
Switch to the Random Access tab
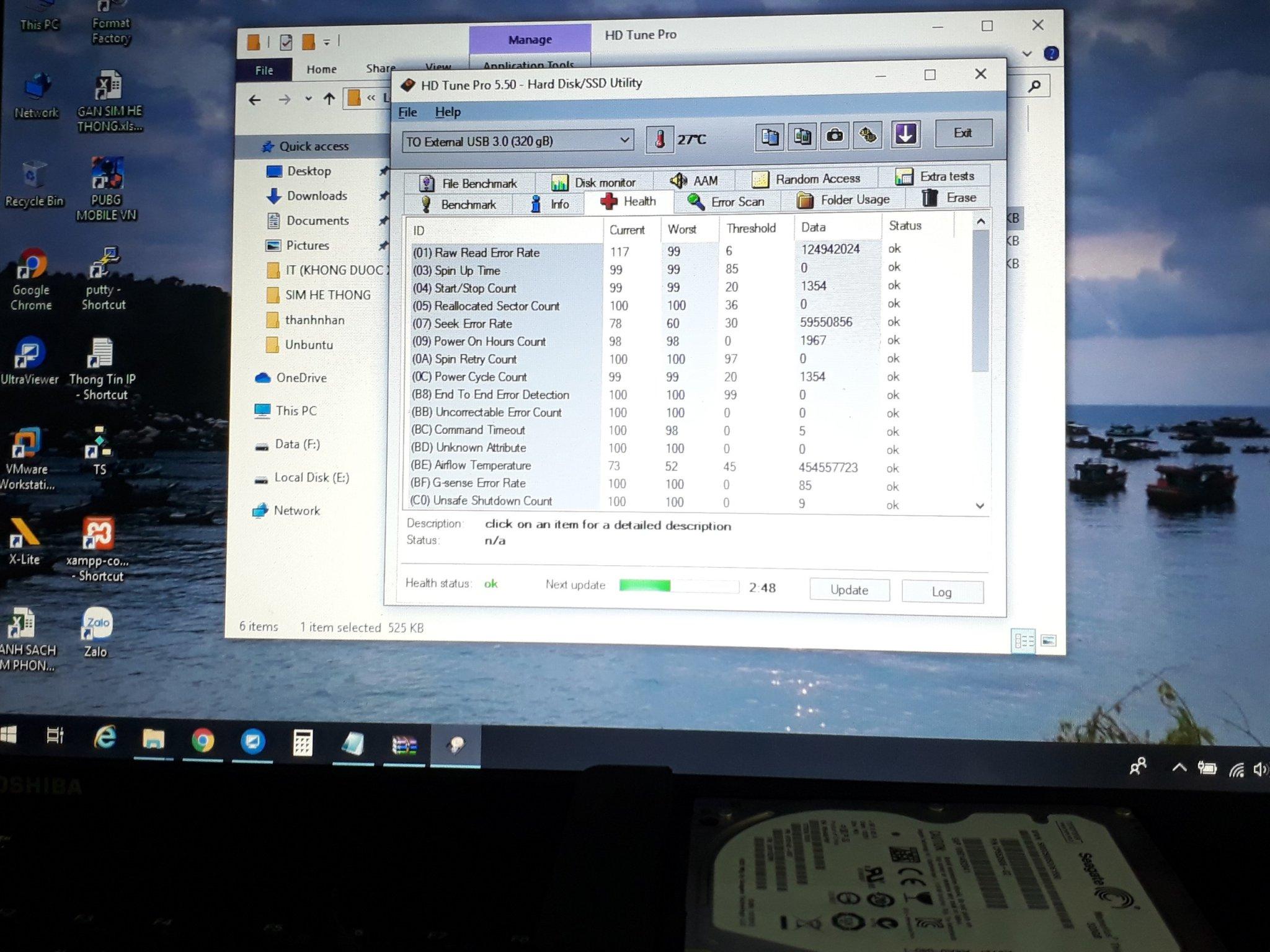pyautogui.click(x=806, y=179)
